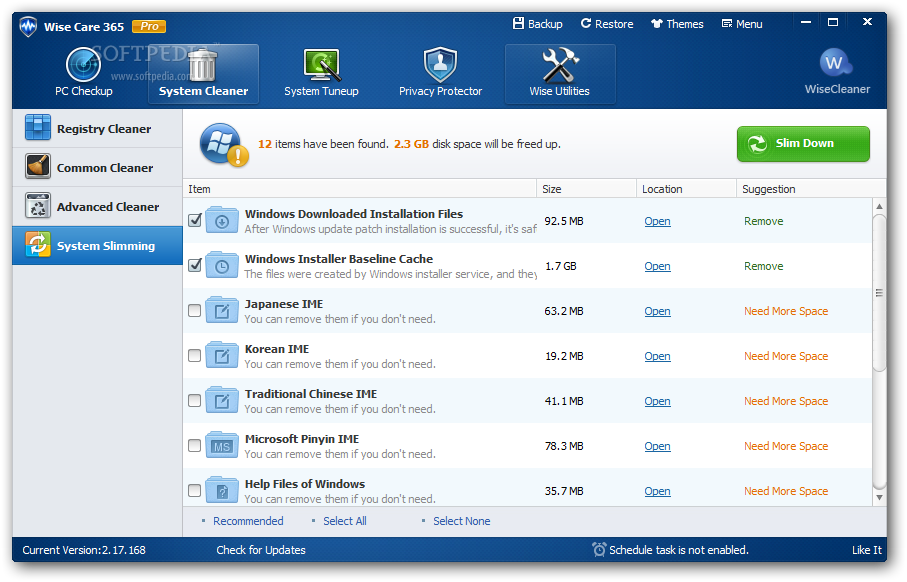Click the scrollbar up arrow
907x582 pixels.
[x=879, y=207]
